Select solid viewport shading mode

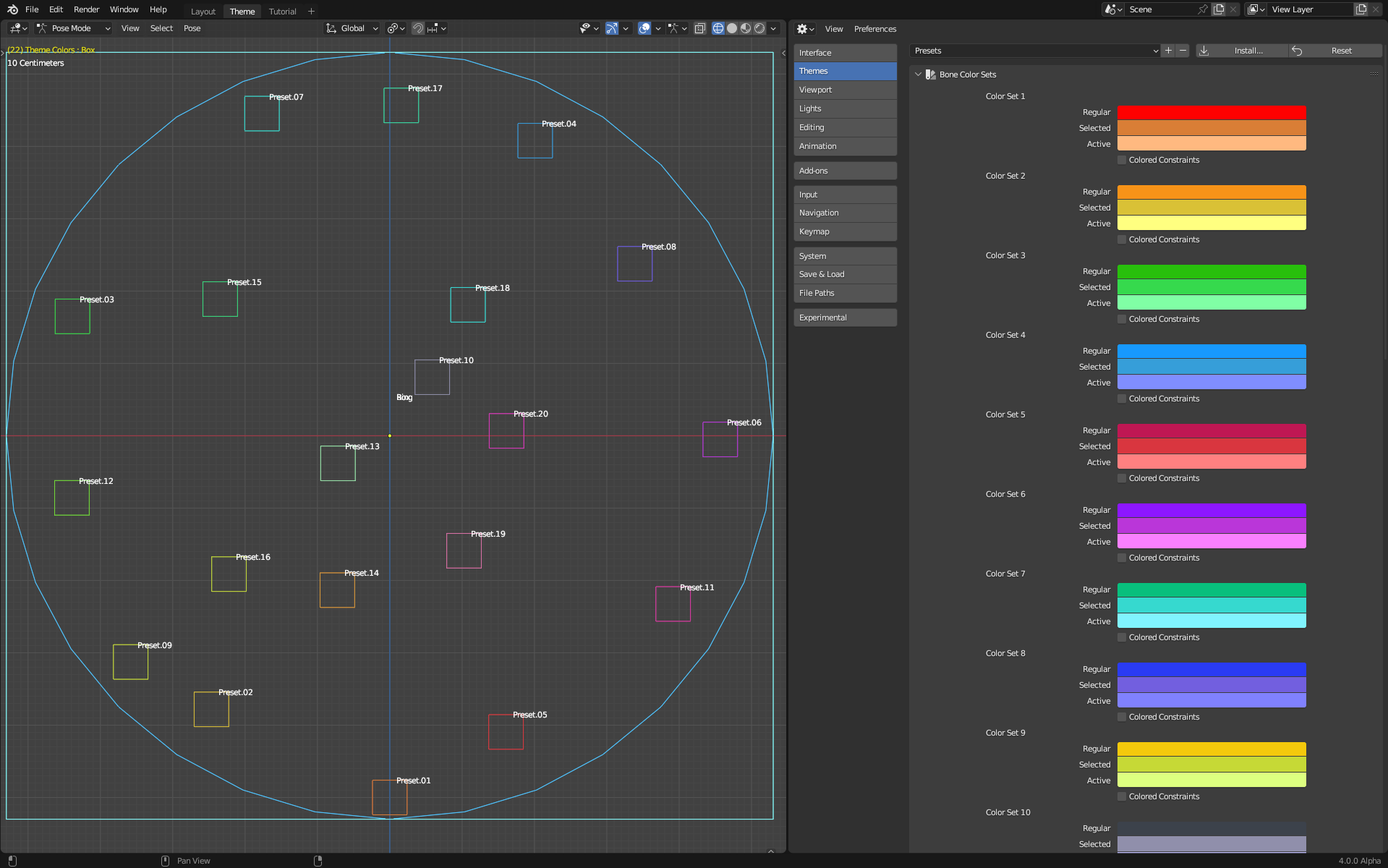732,28
